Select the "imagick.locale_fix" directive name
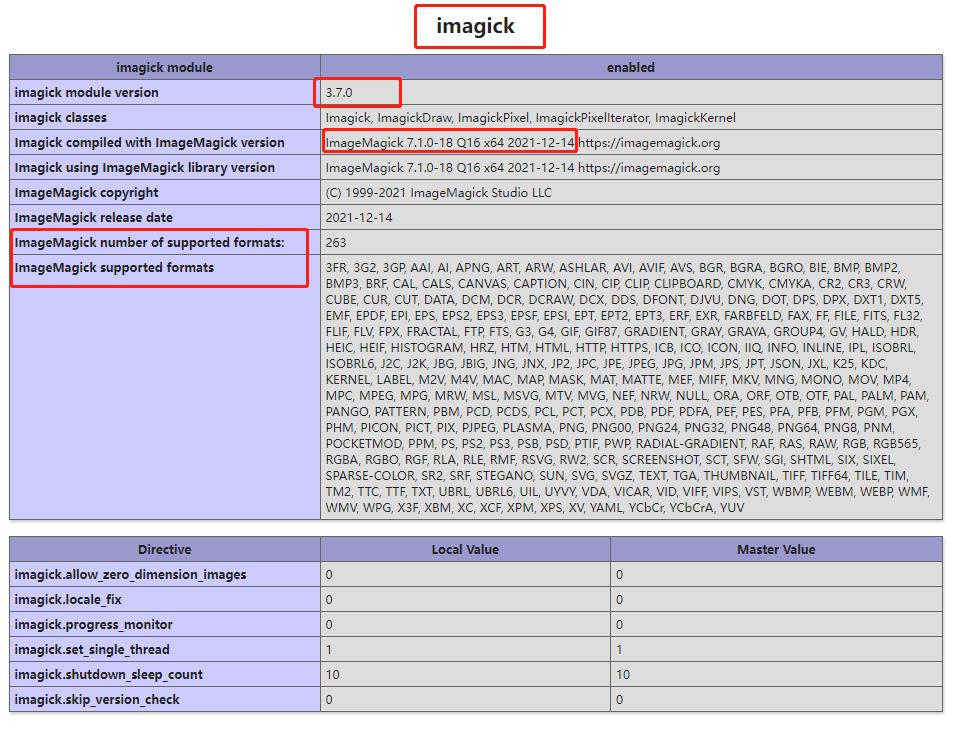Image resolution: width=955 pixels, height=731 pixels. pyautogui.click(x=68, y=599)
